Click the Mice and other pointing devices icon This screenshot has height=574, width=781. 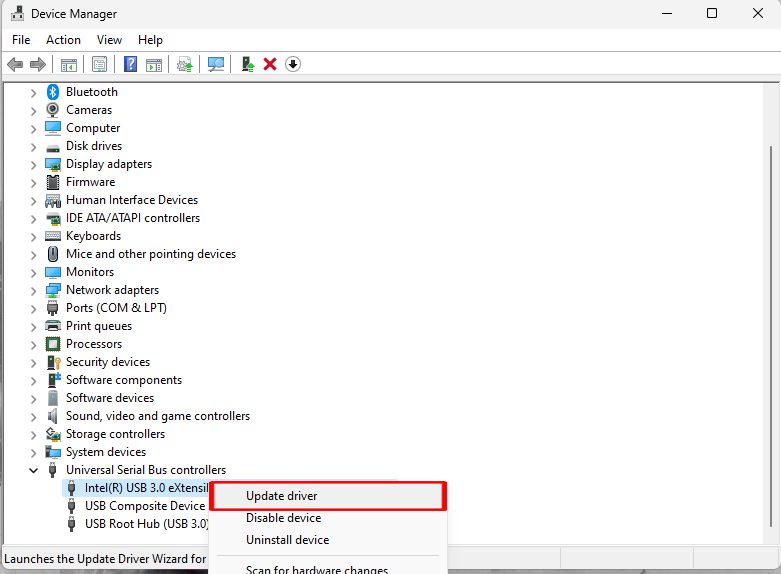[x=53, y=254]
